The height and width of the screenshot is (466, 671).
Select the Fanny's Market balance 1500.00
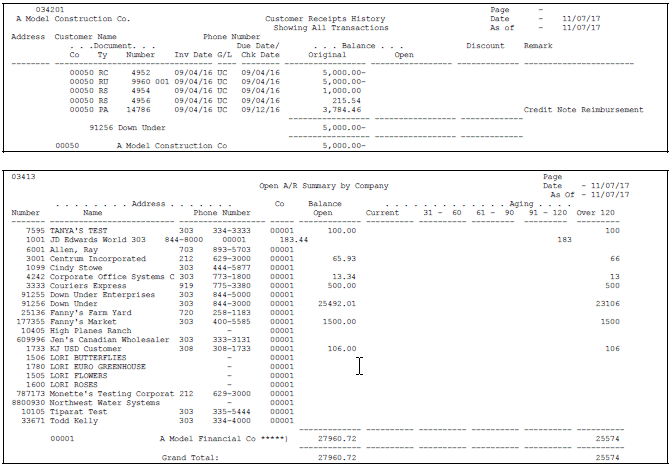(339, 322)
